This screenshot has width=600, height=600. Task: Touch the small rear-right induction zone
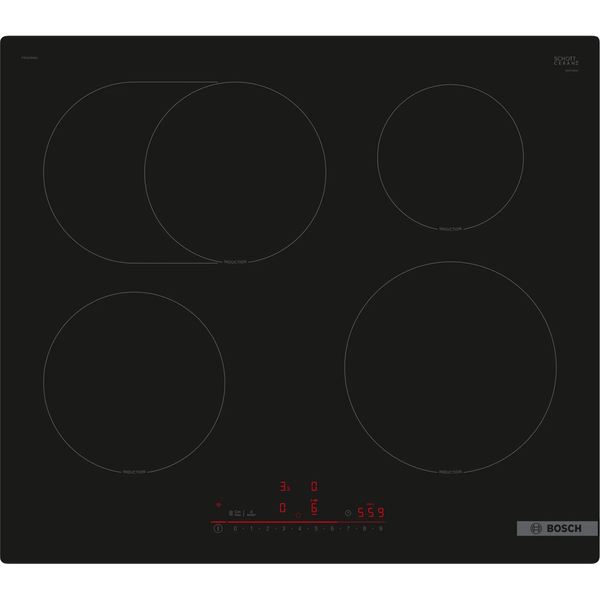pyautogui.click(x=450, y=155)
